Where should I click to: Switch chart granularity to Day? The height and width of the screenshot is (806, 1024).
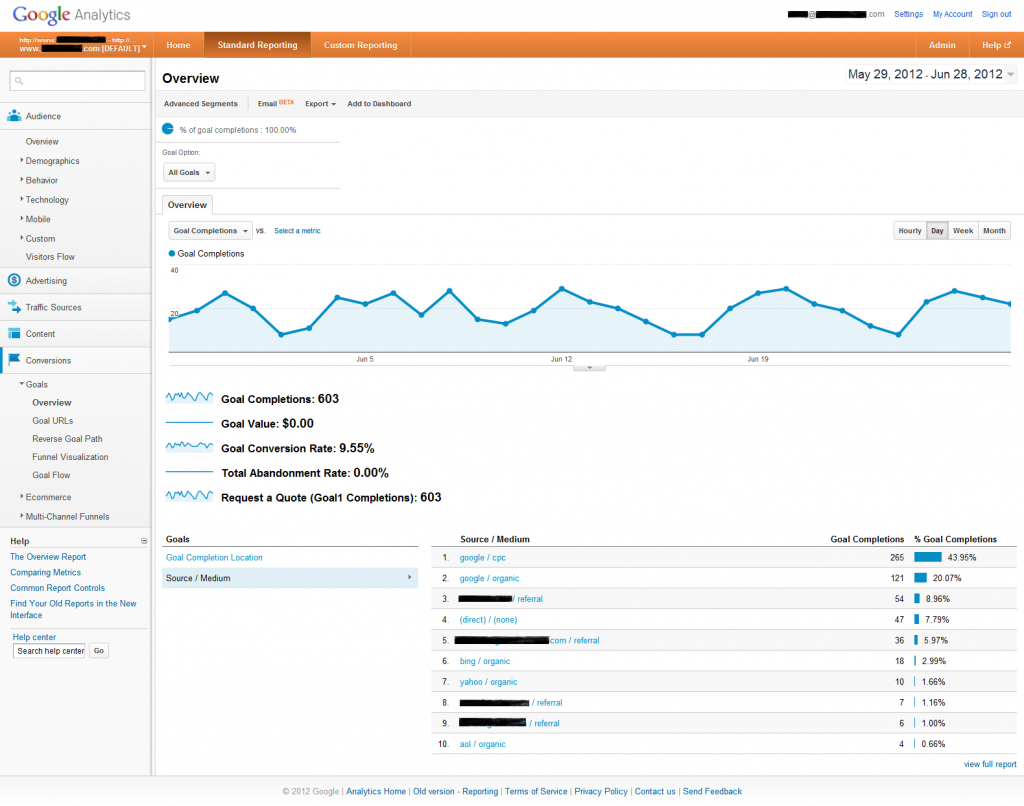coord(937,231)
